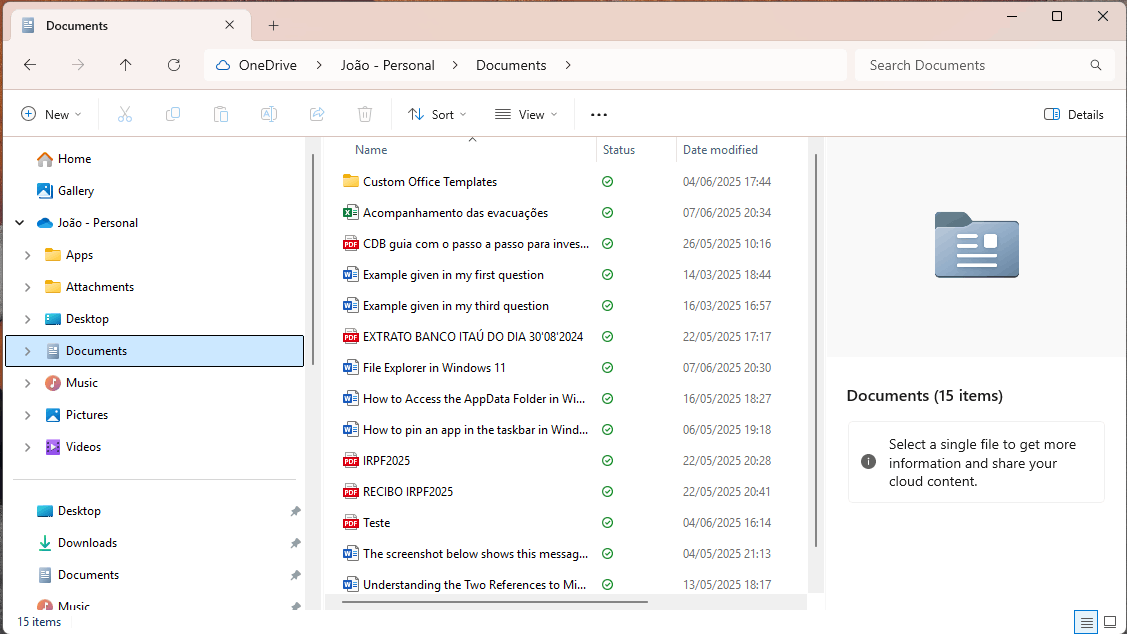
Task: Click sync status icon for Custom Office Templates
Action: click(607, 182)
